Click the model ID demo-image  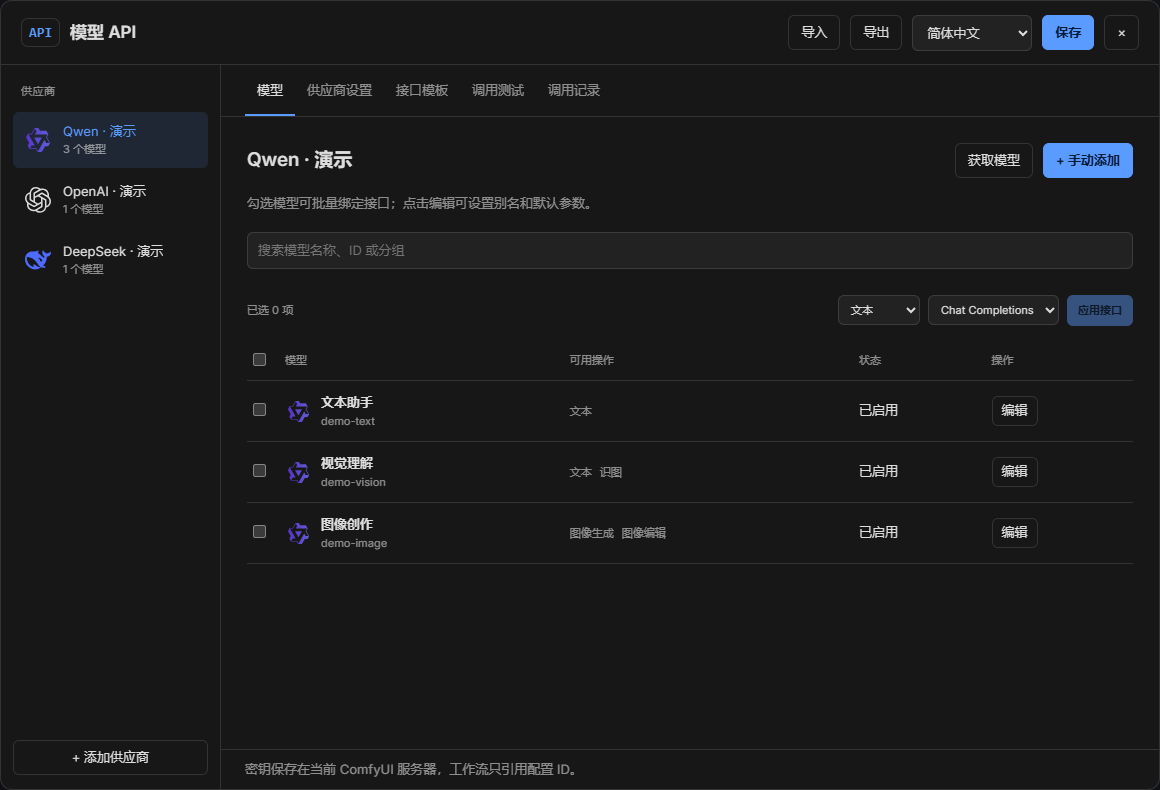354,544
